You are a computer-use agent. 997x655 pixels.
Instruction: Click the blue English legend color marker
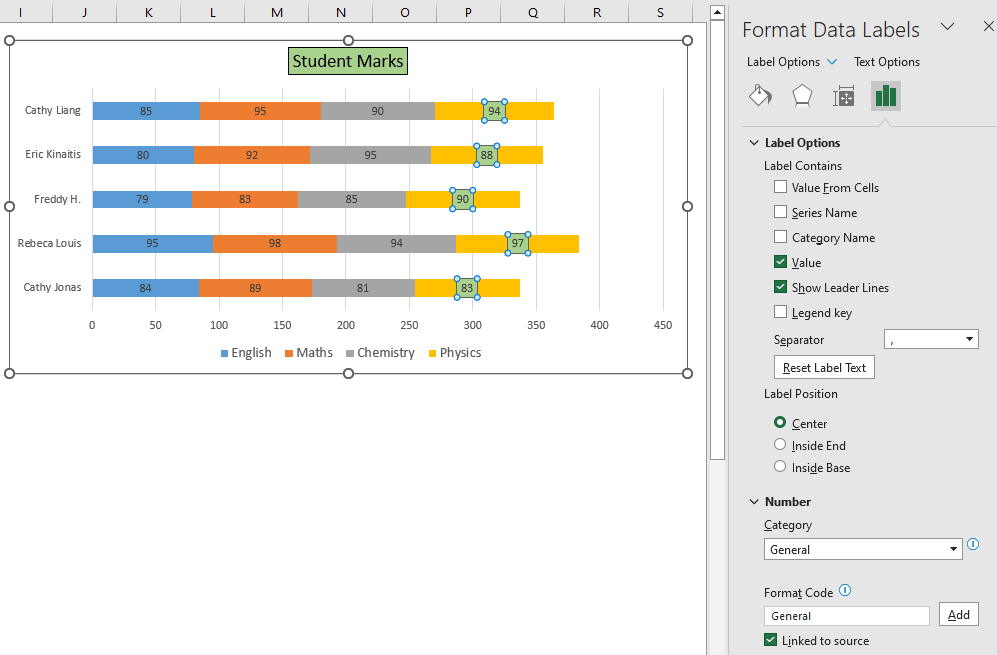click(224, 354)
